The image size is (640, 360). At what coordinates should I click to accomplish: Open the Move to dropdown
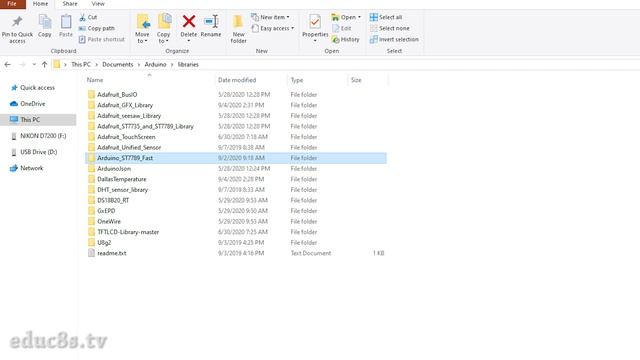point(142,29)
